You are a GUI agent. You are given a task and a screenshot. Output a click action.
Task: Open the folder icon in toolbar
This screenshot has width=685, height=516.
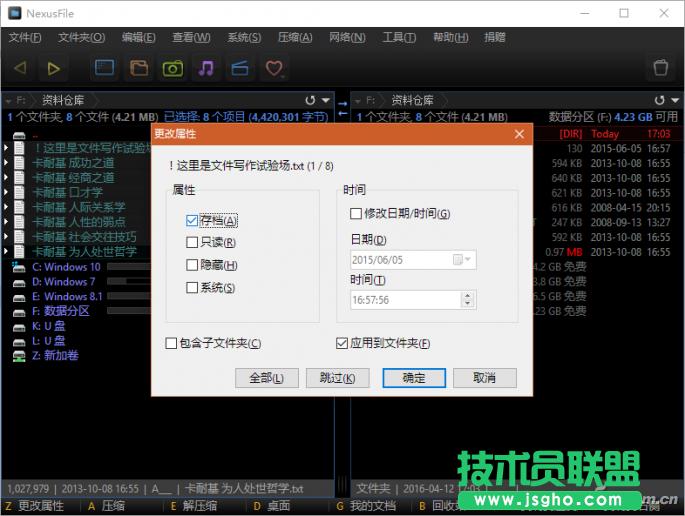point(139,68)
